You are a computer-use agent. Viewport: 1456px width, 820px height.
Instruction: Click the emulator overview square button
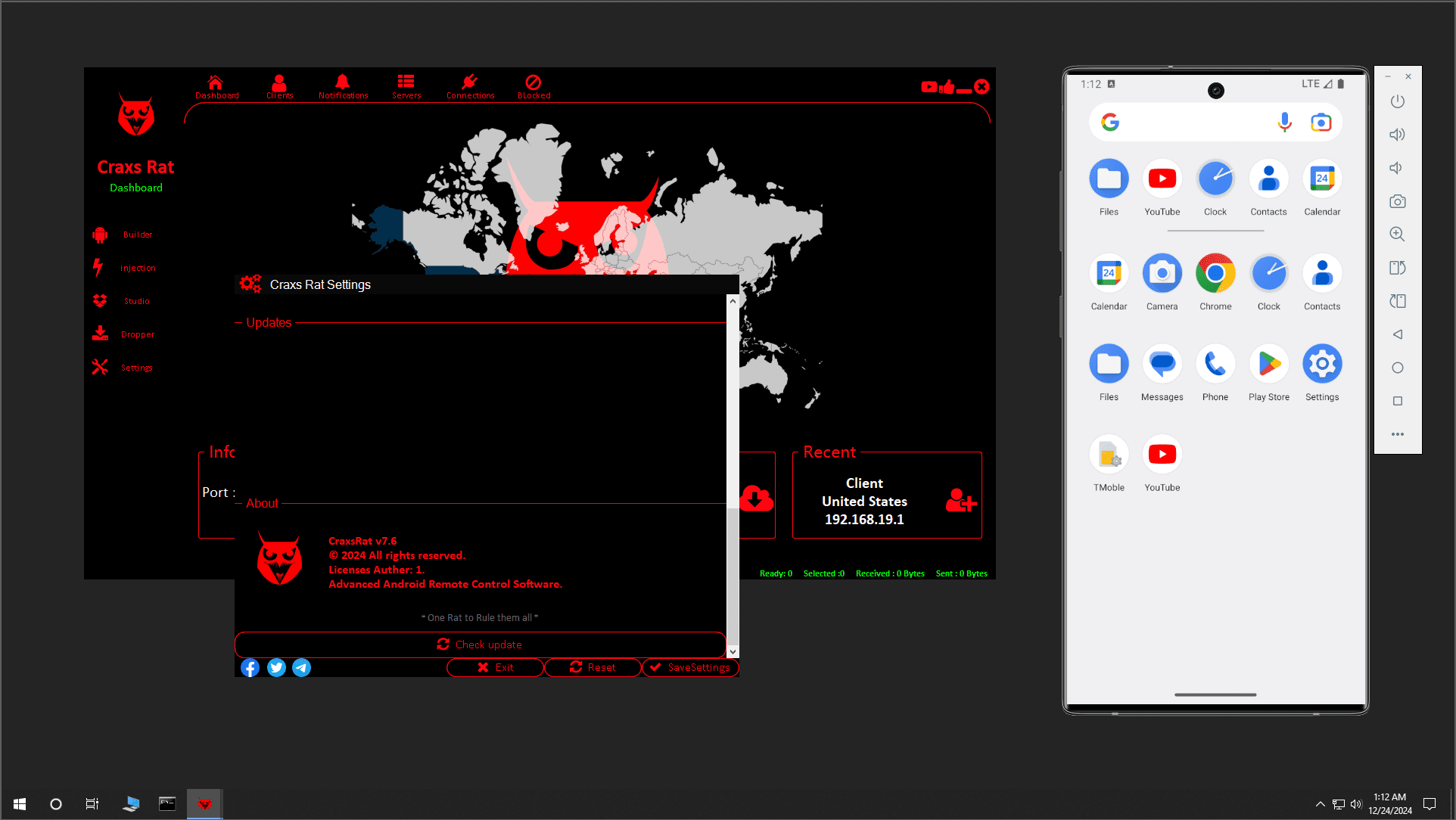(1397, 401)
